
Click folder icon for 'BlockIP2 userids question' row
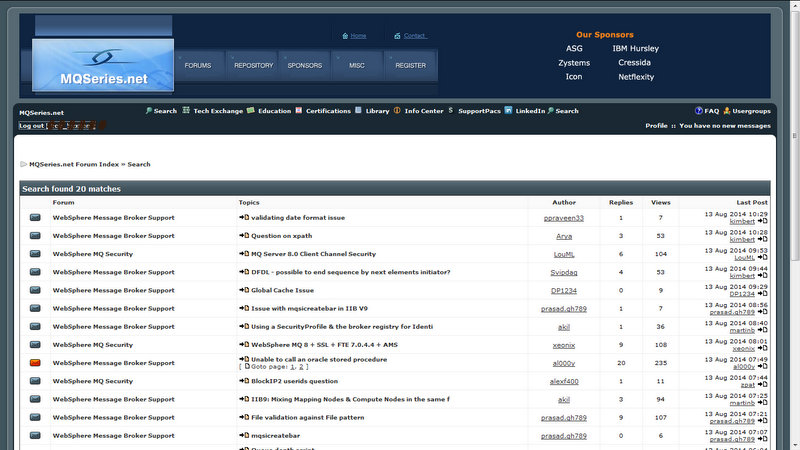[x=35, y=381]
